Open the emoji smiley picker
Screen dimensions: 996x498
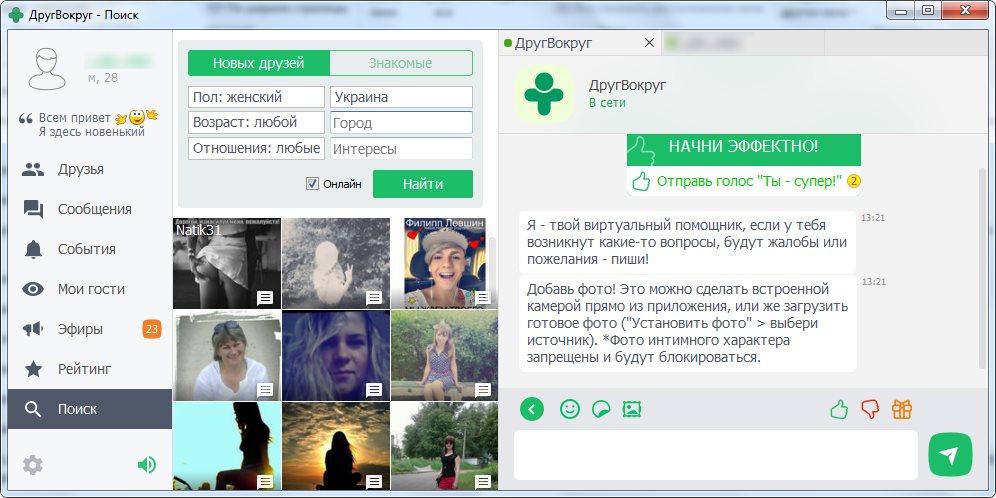point(570,409)
